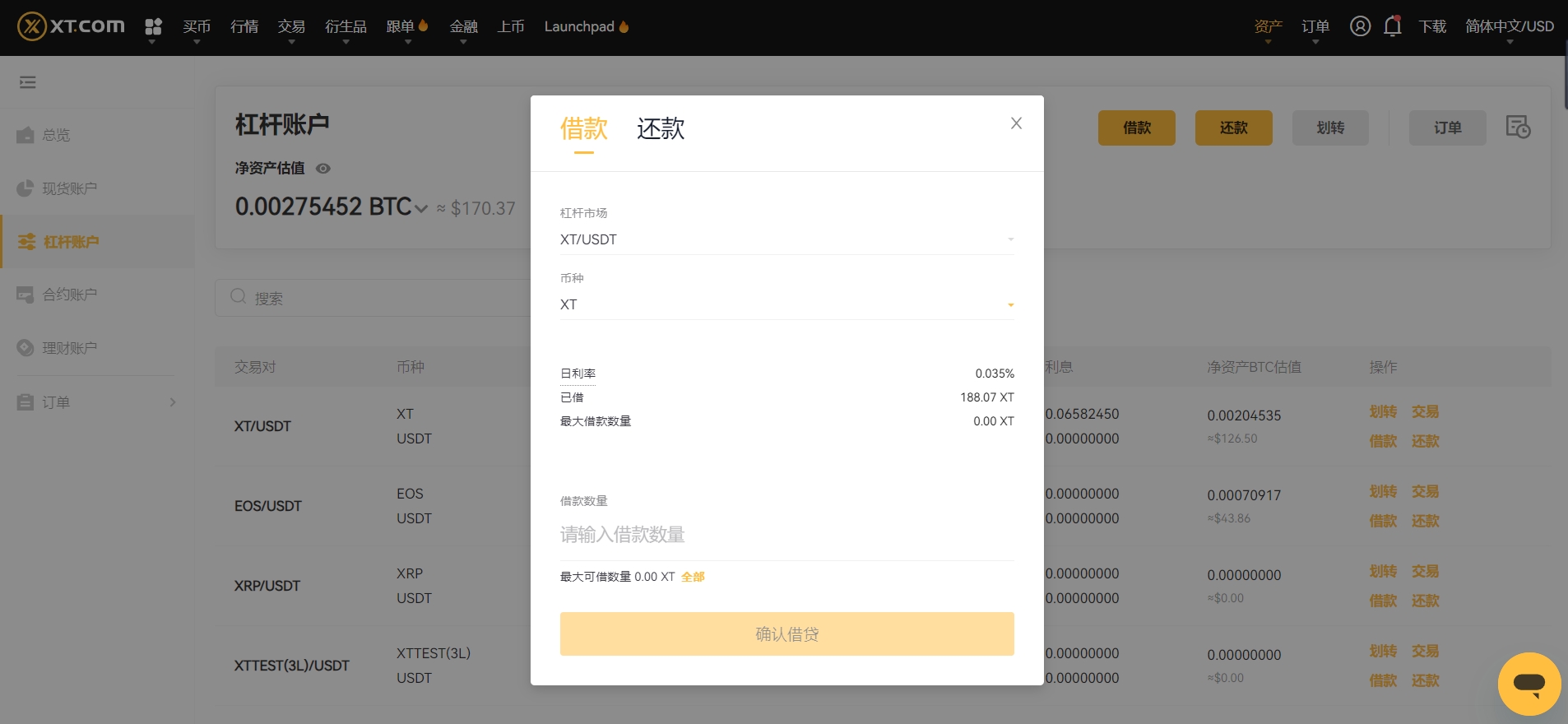1568x724 pixels.
Task: Switch to the 借款 tab
Action: pos(583,129)
